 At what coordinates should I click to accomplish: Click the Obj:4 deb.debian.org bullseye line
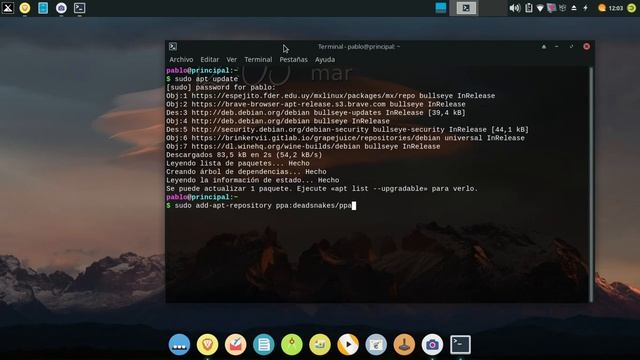point(278,121)
